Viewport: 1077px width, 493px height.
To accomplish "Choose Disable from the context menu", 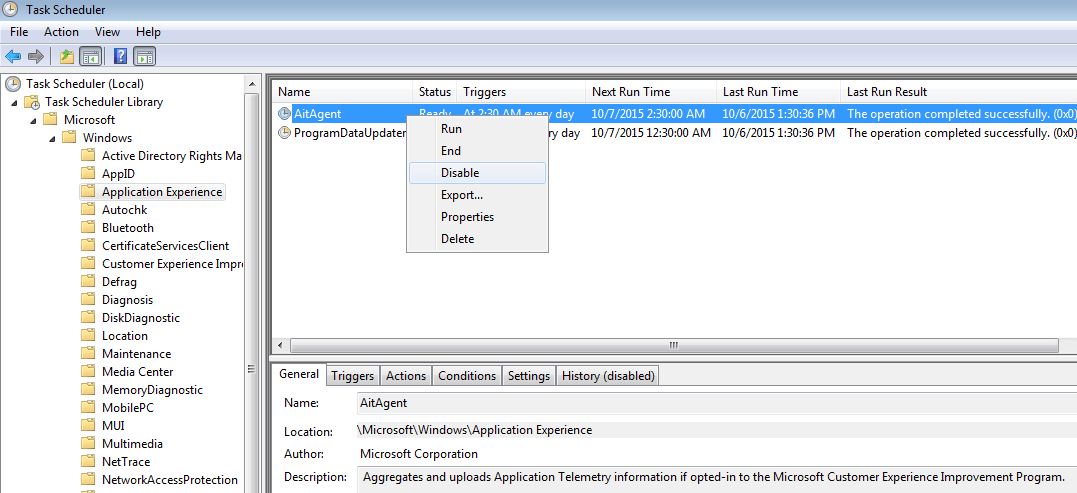I will 477,173.
